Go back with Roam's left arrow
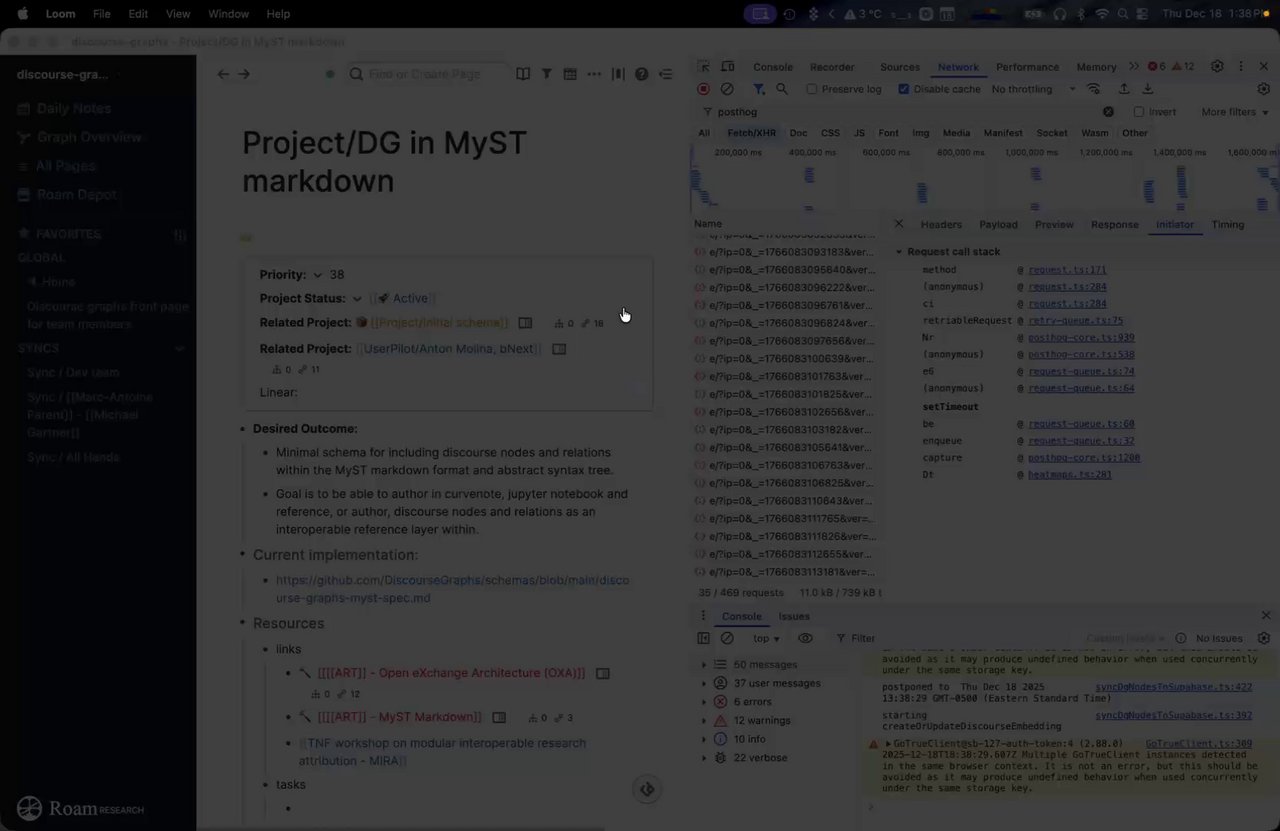Image resolution: width=1280 pixels, height=831 pixels. tap(223, 74)
